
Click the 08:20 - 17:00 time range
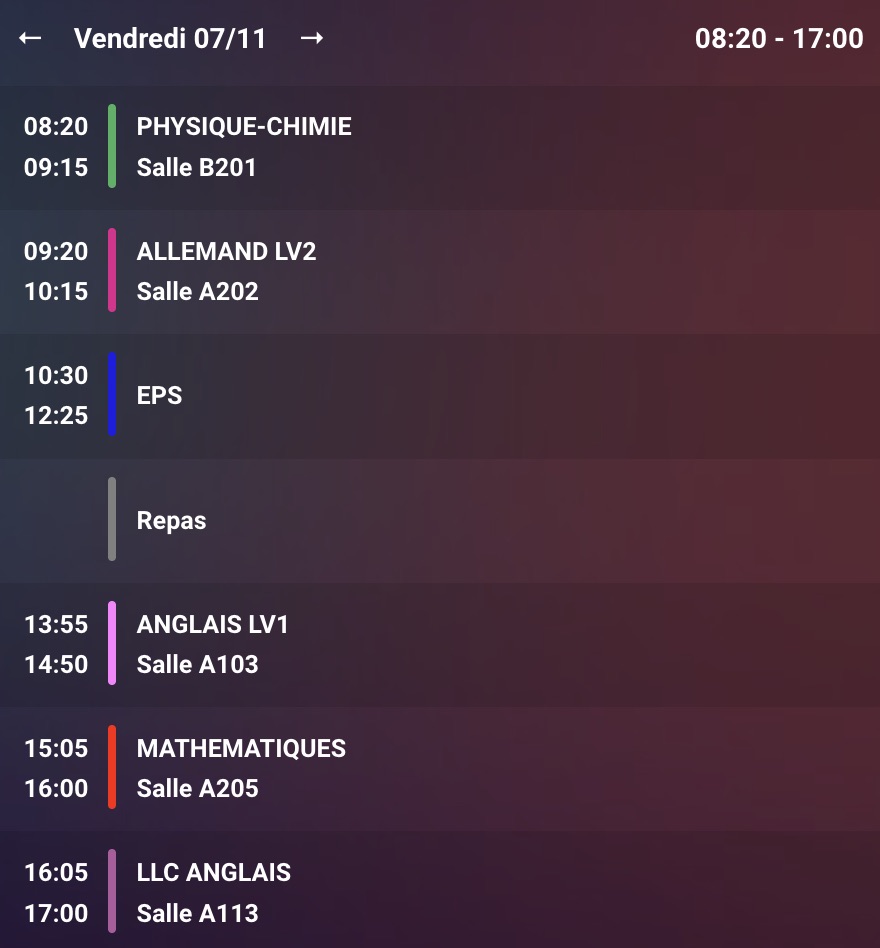[x=779, y=39]
